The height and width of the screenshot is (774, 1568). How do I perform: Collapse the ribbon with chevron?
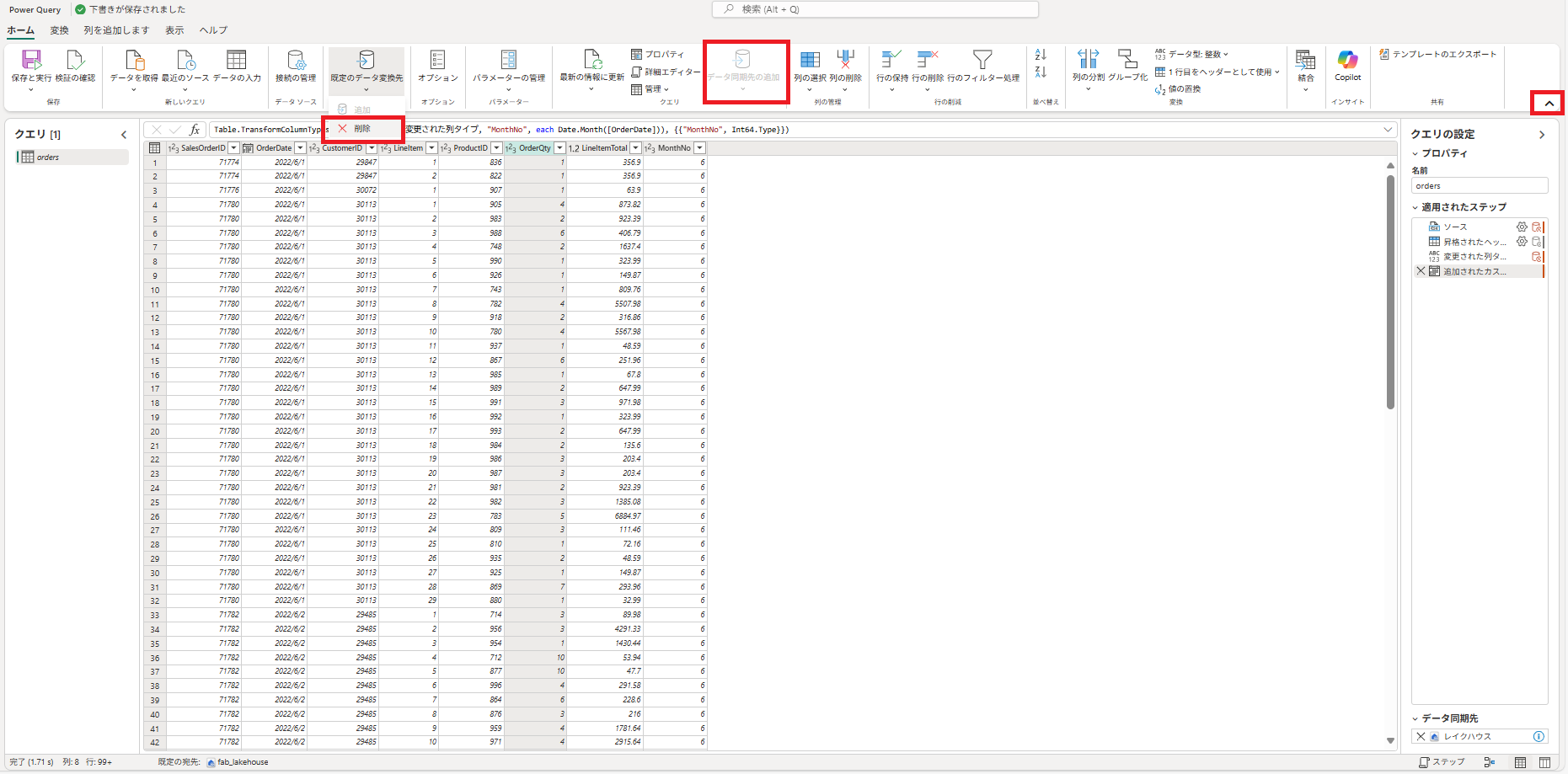[1549, 103]
